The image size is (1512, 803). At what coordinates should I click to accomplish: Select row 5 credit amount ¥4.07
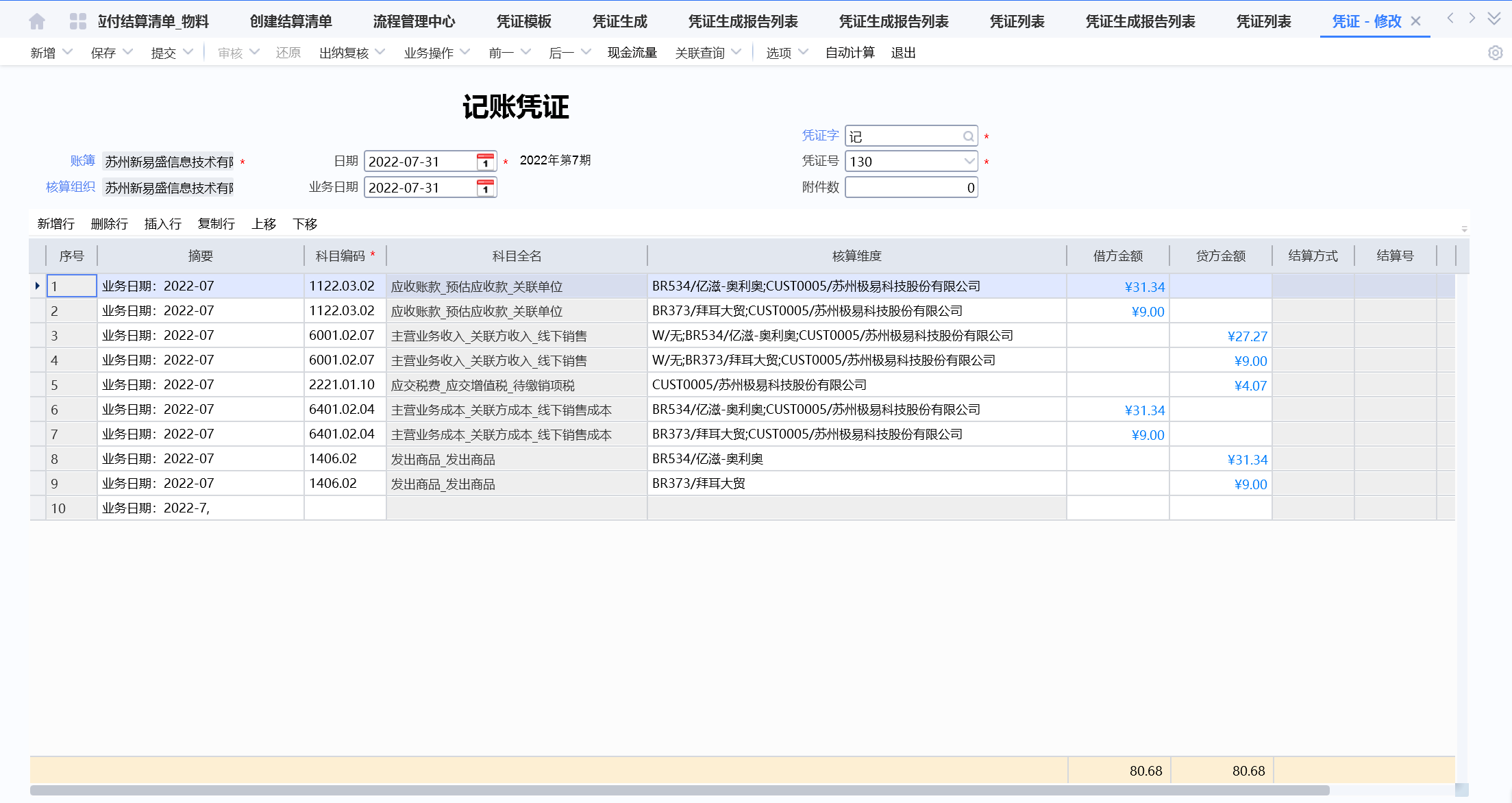[x=1221, y=385]
